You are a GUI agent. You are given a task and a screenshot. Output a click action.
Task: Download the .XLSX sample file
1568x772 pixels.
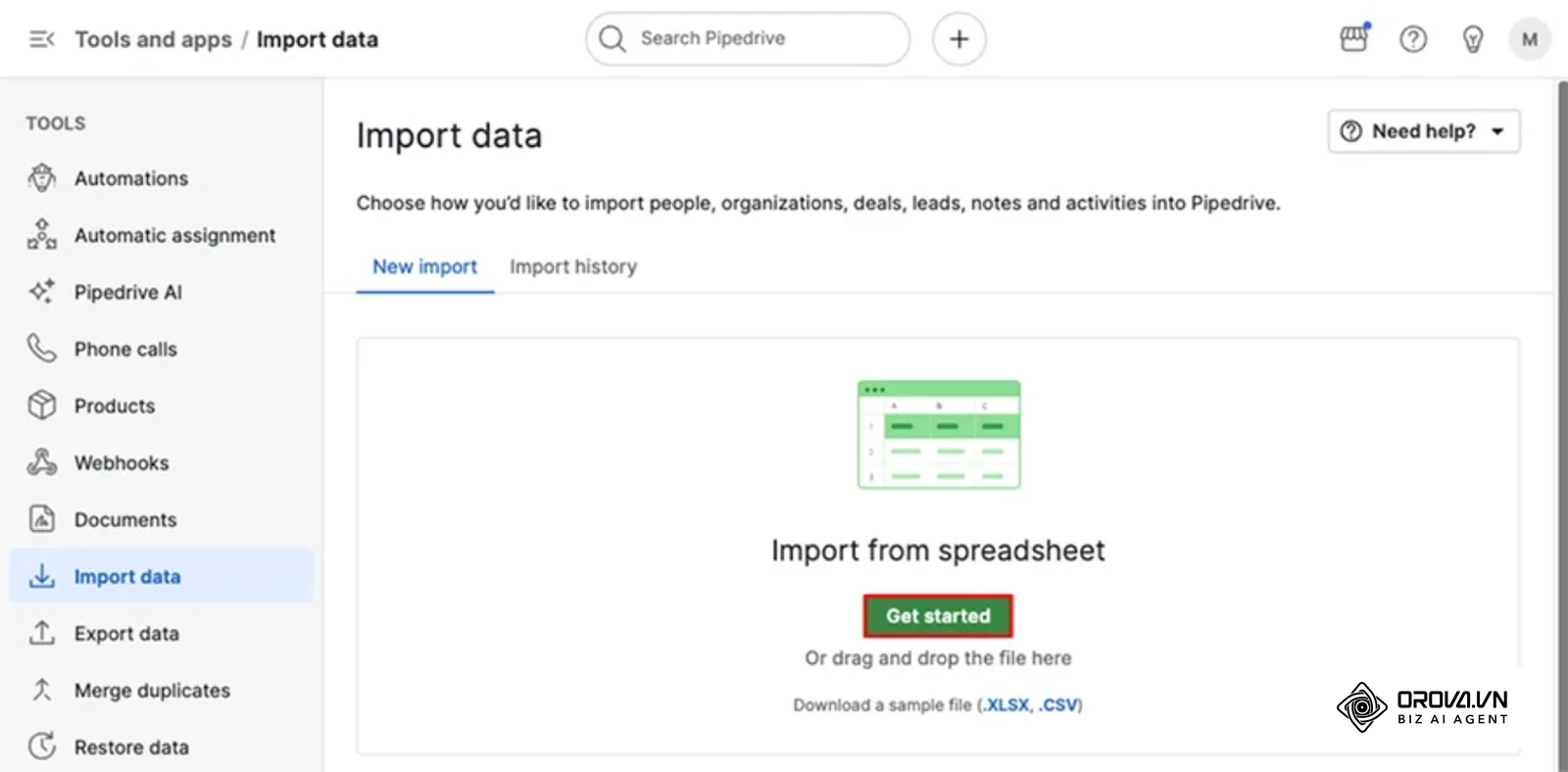1007,705
